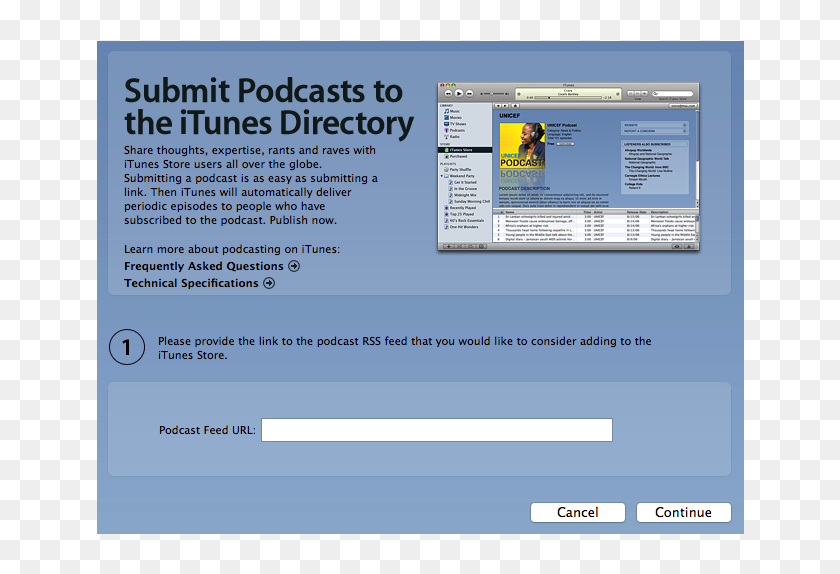The height and width of the screenshot is (574, 840).
Task: Click the Frequently Asked Questions arrow icon
Action: pyautogui.click(x=294, y=266)
